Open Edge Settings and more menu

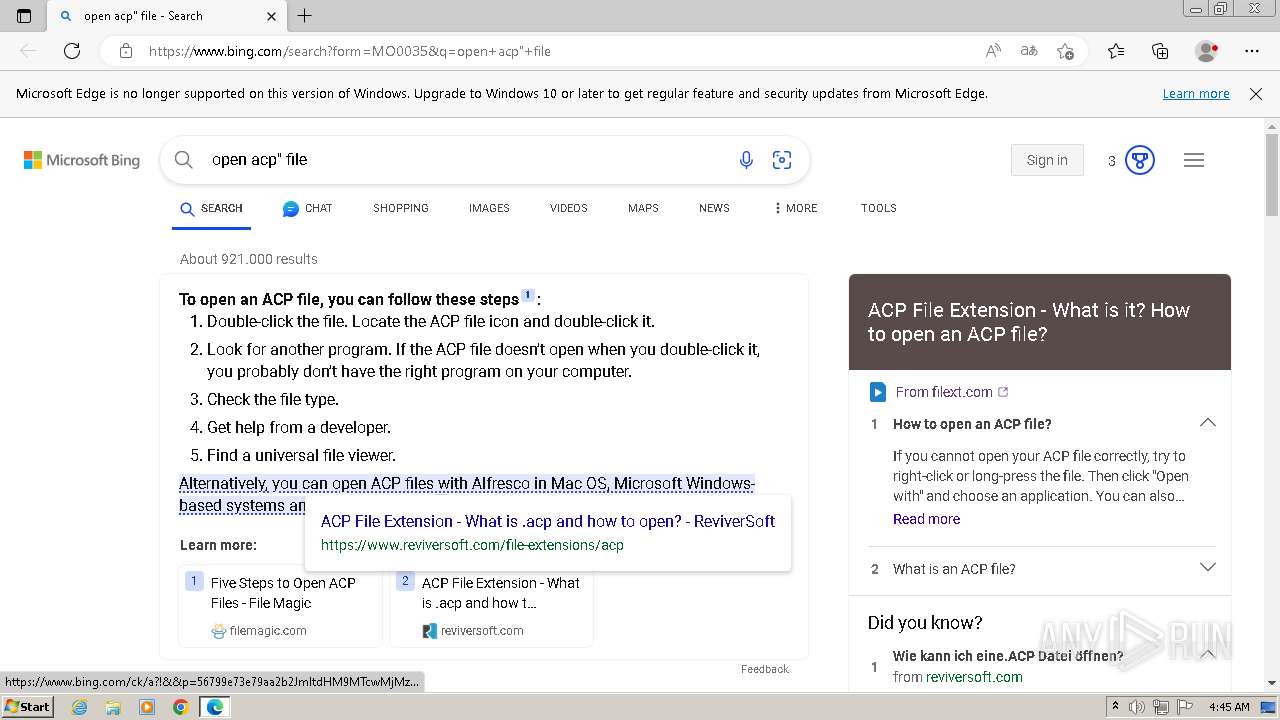[x=1252, y=51]
